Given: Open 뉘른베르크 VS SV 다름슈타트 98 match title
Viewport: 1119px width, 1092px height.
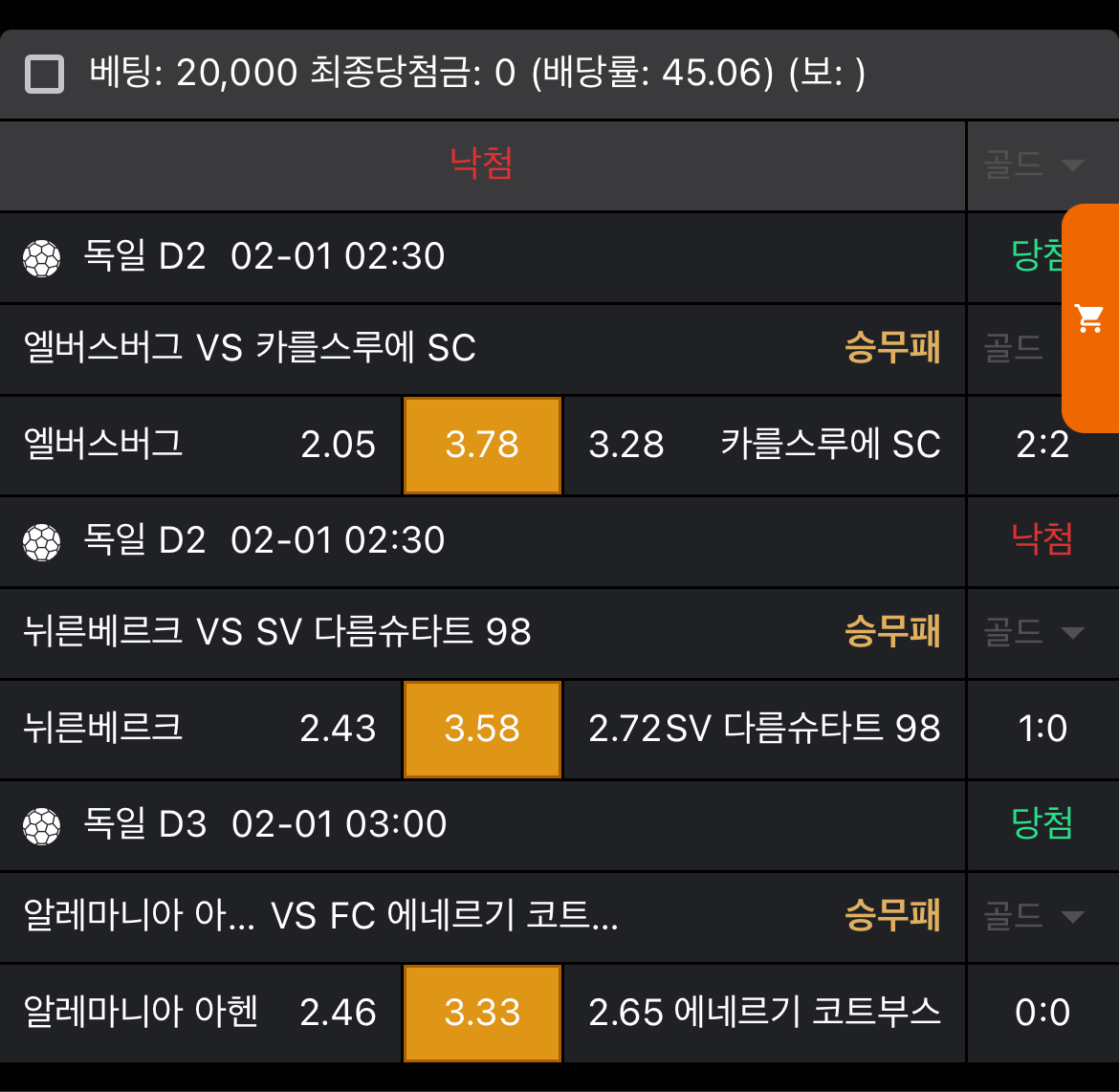Looking at the screenshot, I should (x=277, y=632).
